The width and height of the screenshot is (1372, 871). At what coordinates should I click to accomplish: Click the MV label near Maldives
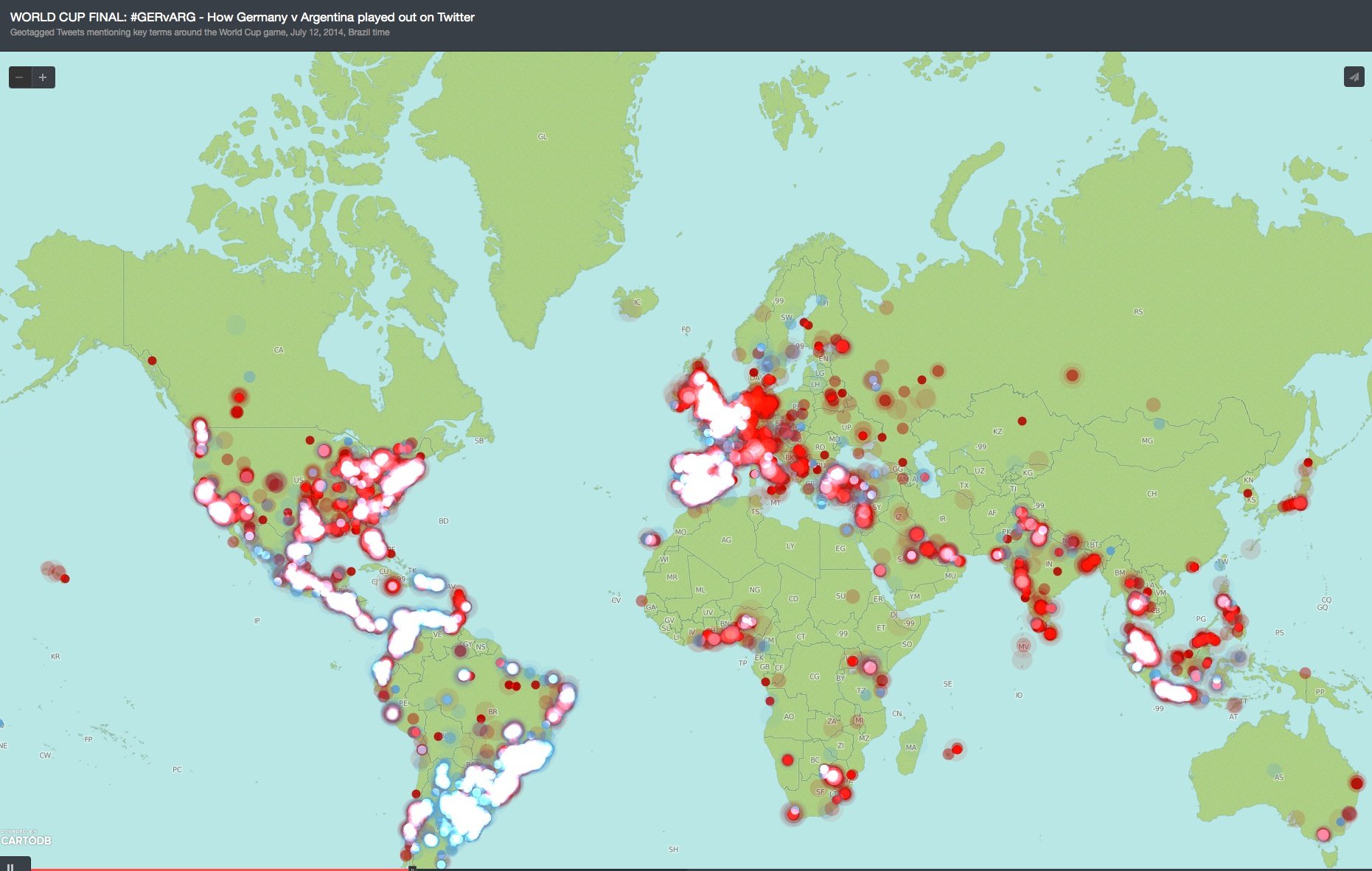click(1023, 646)
